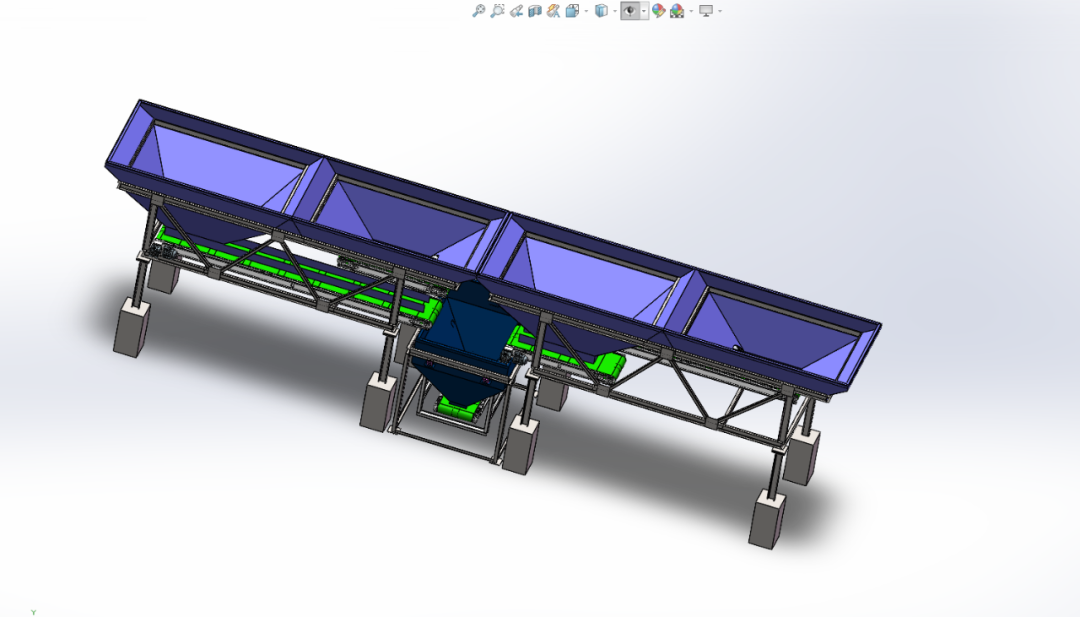
Task: Toggle the Hide/Show Items eye icon
Action: click(629, 11)
